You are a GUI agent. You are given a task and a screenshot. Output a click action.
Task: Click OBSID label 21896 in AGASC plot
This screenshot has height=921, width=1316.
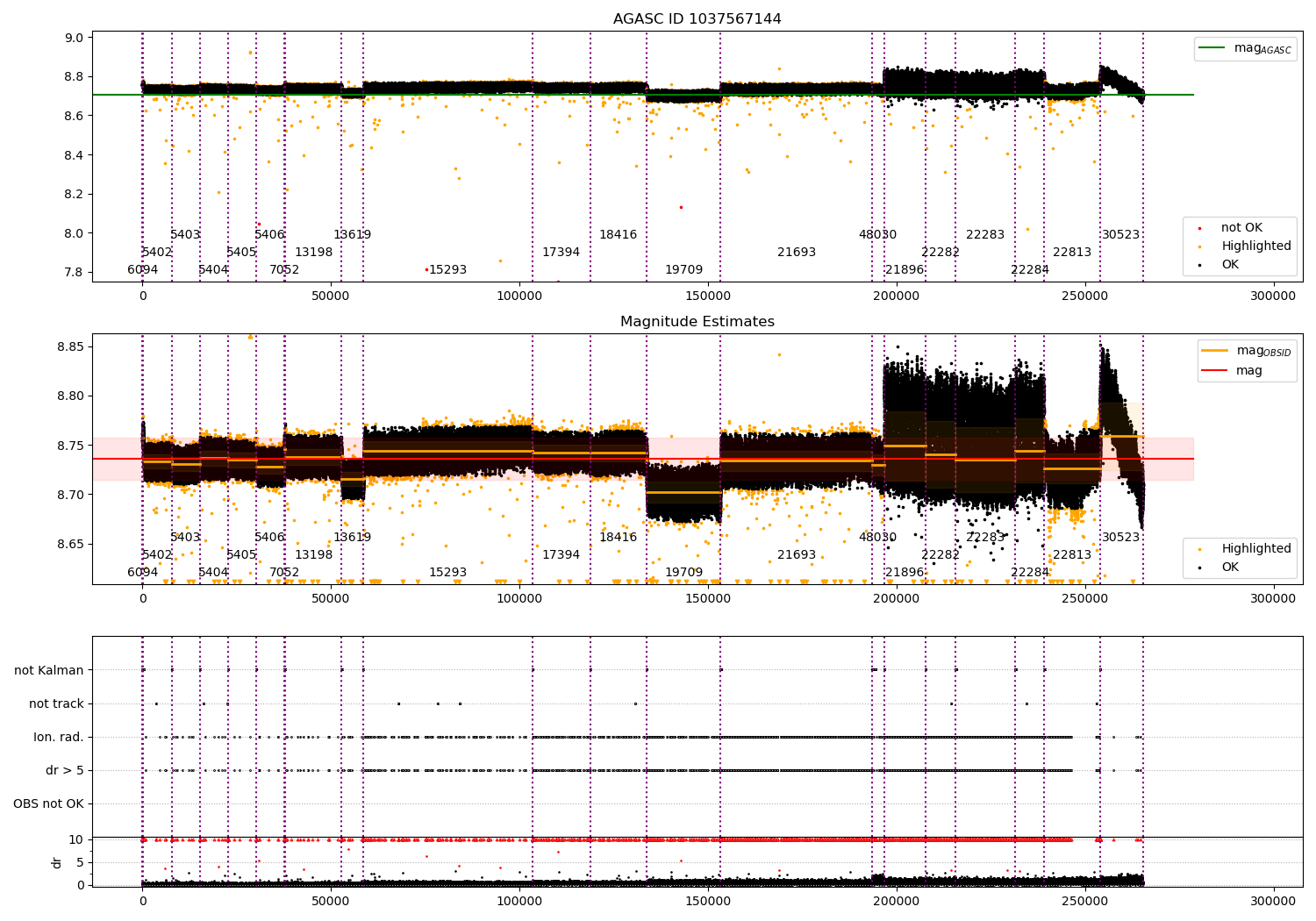(905, 270)
